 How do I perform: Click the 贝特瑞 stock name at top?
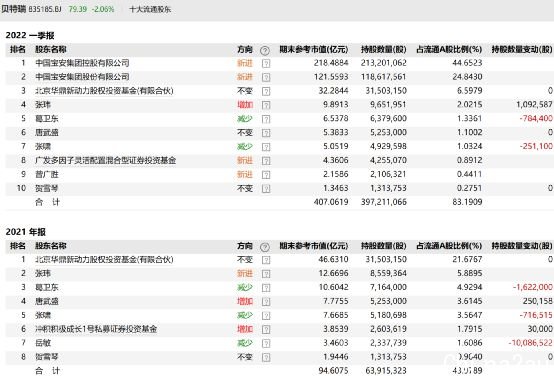(13, 9)
